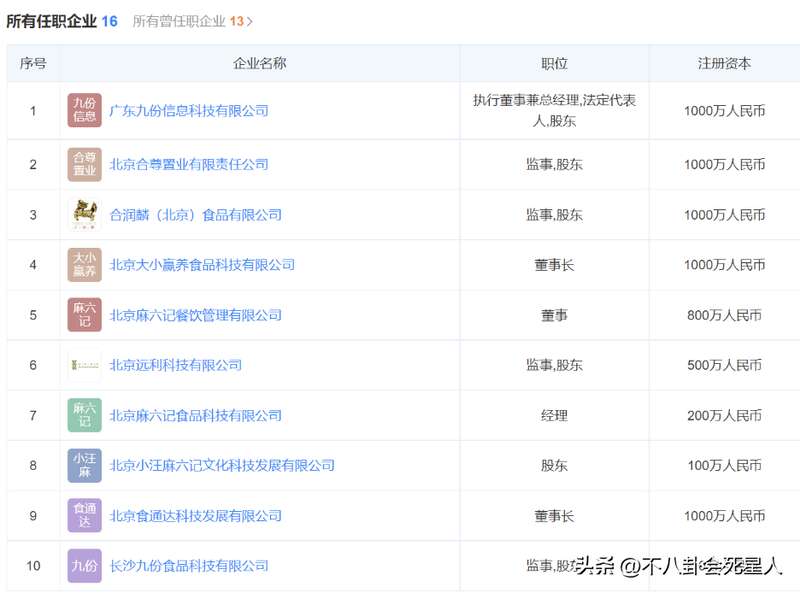800x593 pixels.
Task: Switch to 所有任职企业 16 tab
Action: pyautogui.click(x=62, y=21)
